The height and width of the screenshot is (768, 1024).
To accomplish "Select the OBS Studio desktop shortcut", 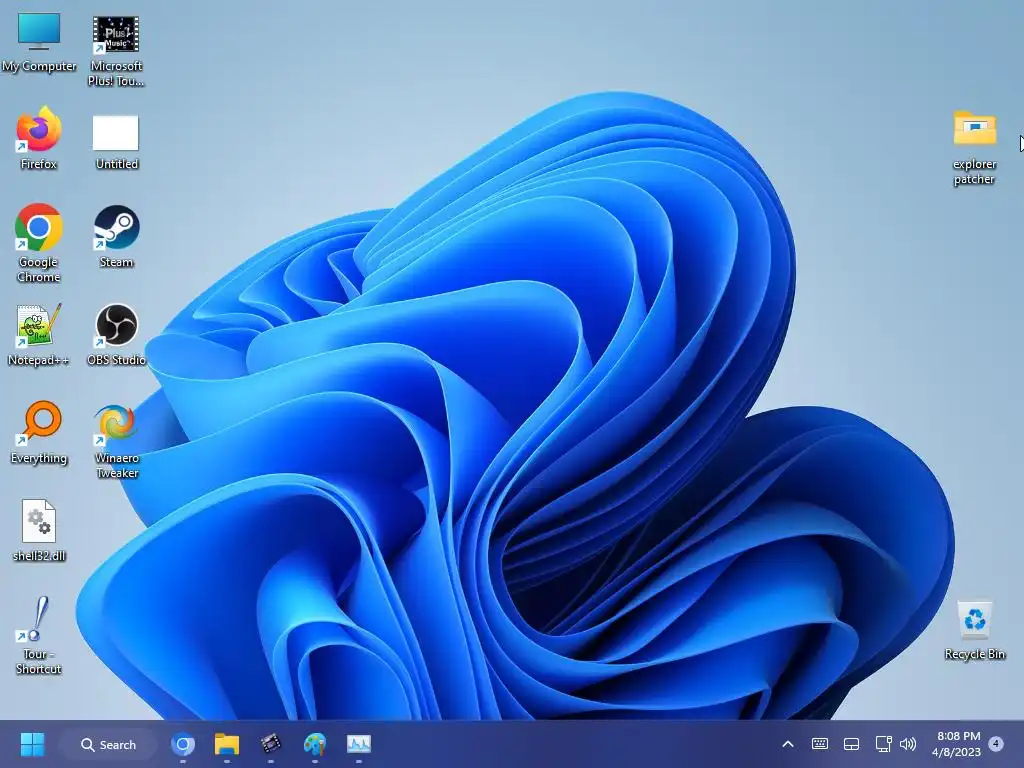I will 116,334.
